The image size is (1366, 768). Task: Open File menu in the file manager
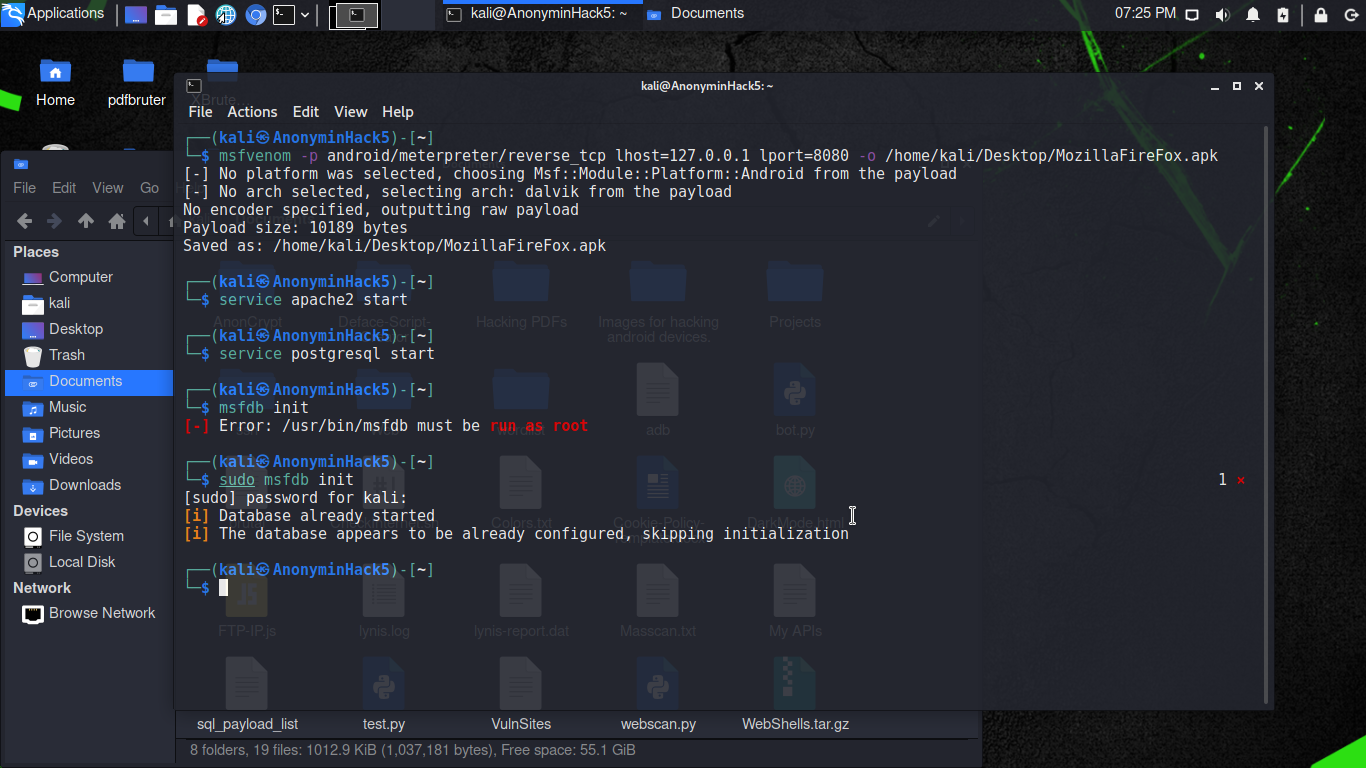tap(24, 188)
